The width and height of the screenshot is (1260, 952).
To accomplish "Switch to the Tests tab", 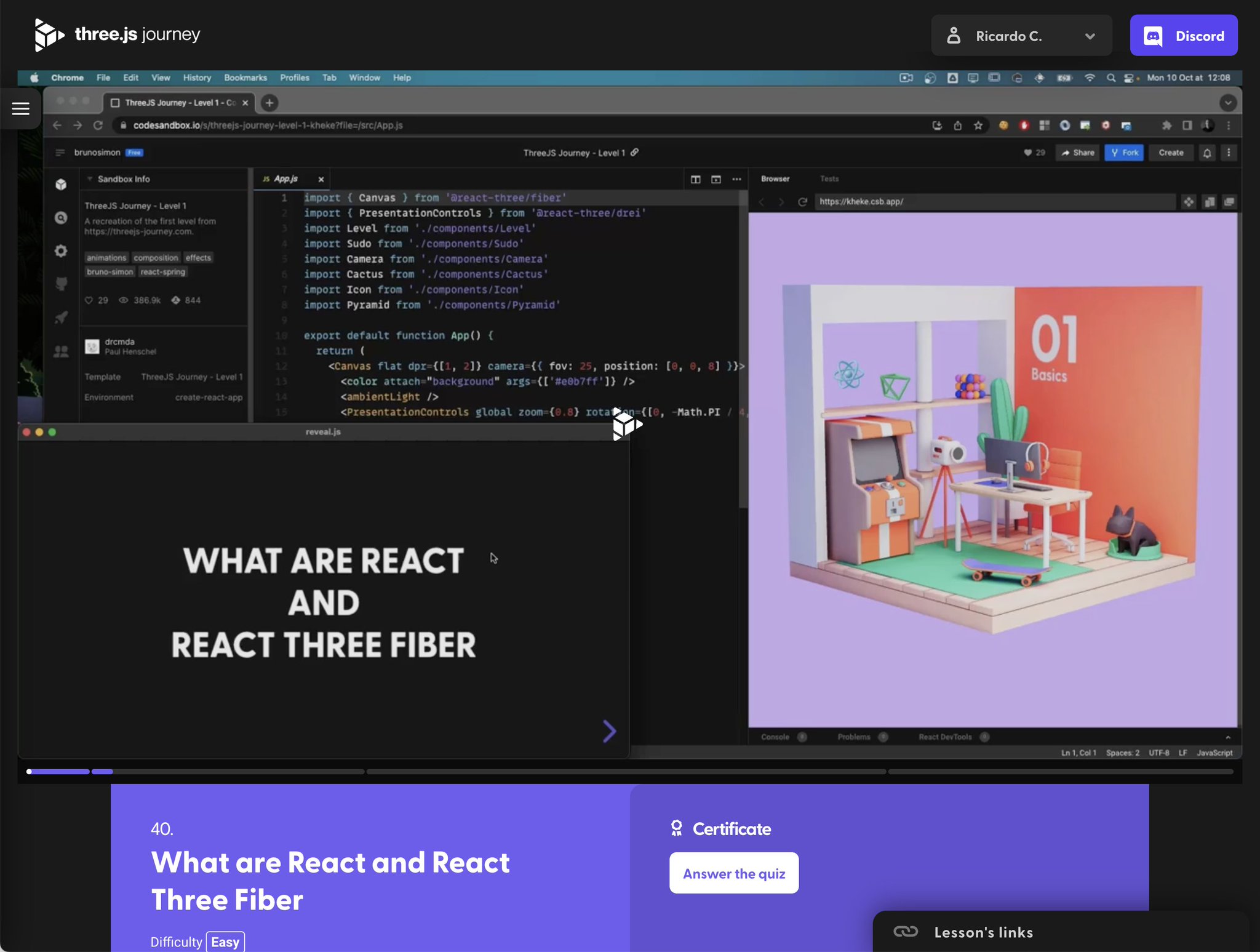I will click(829, 179).
